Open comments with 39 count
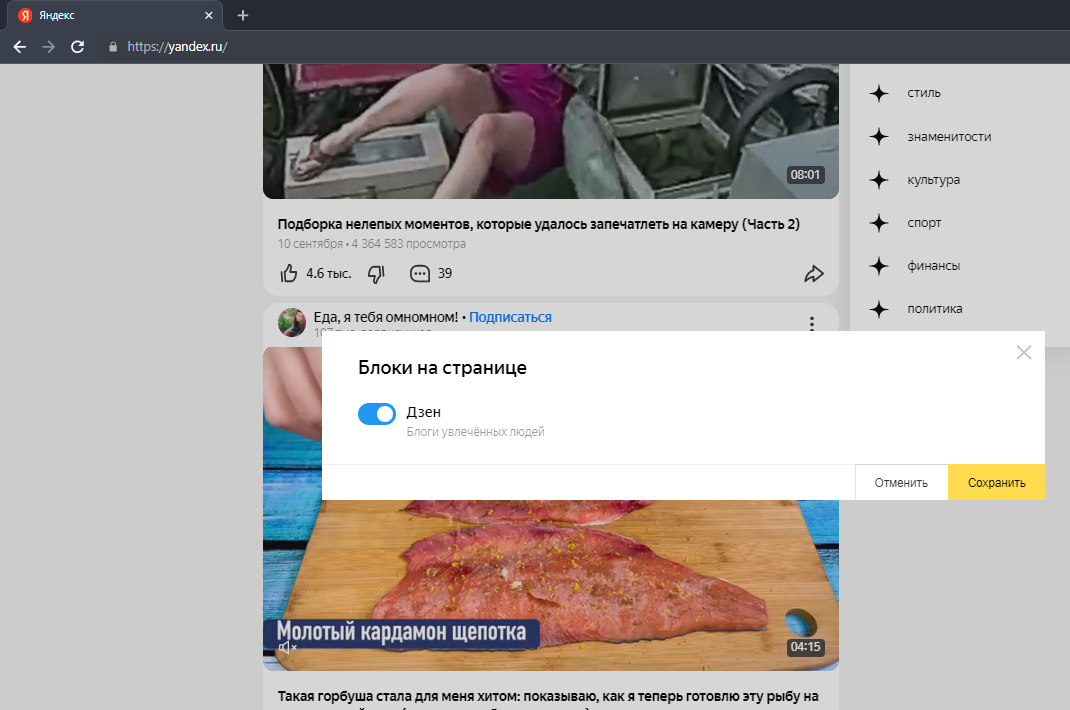1070x710 pixels. [x=431, y=274]
